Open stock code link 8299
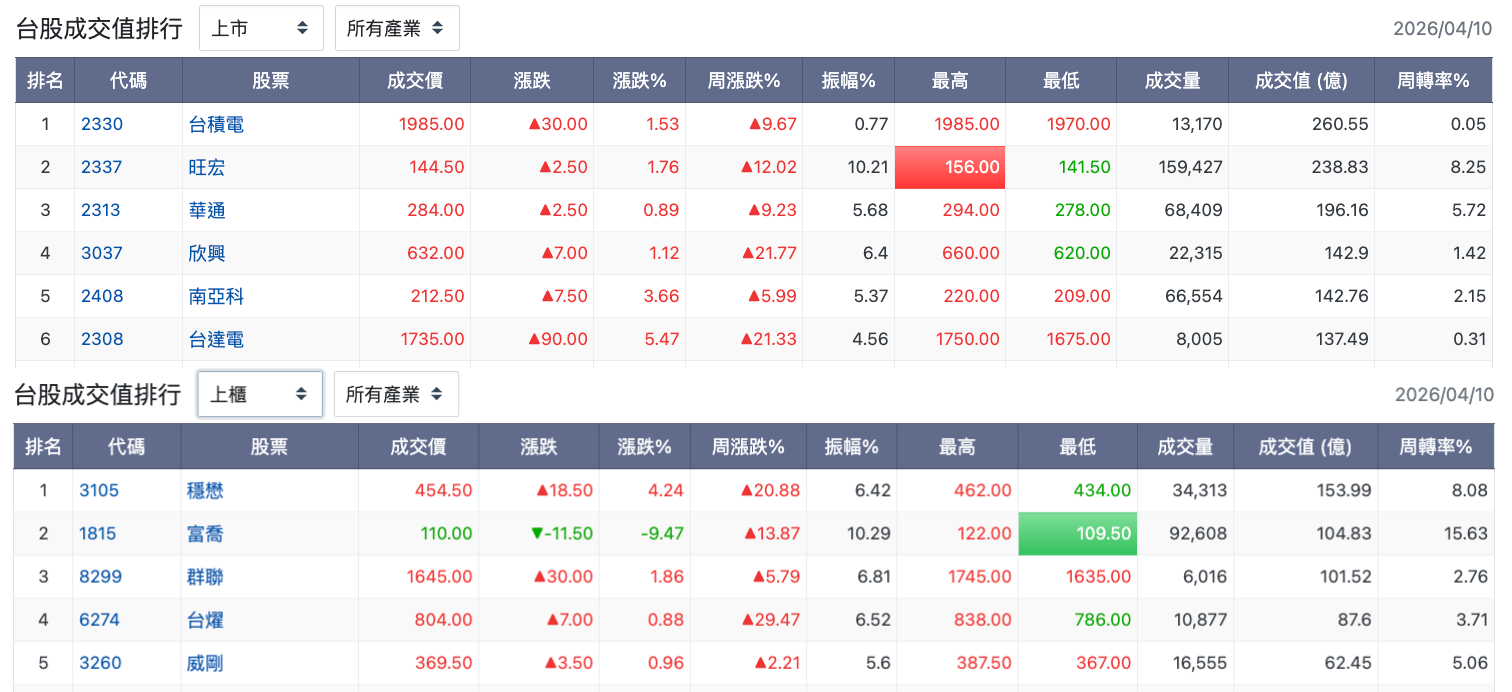The image size is (1512, 692). click(100, 576)
